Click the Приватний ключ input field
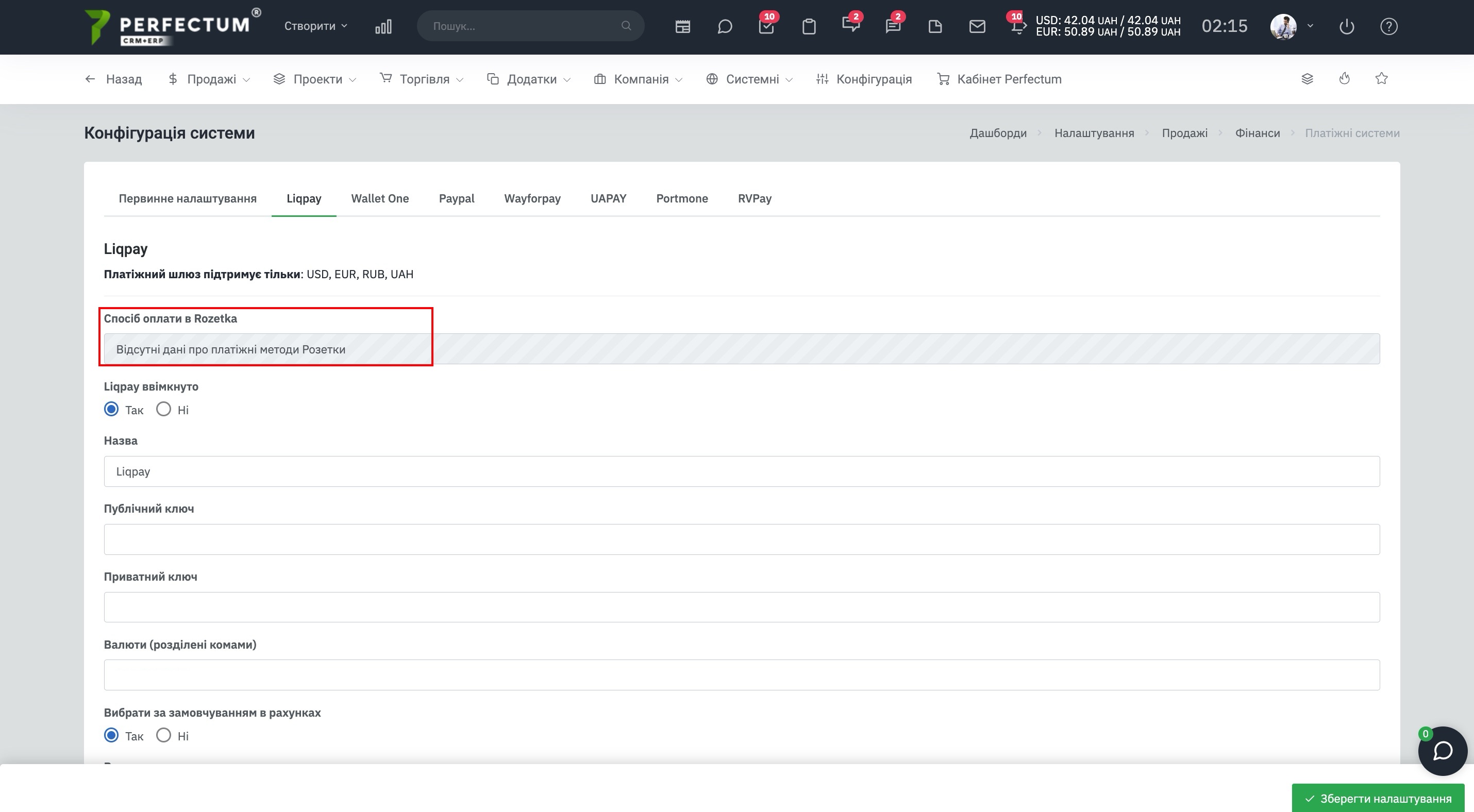 click(742, 607)
